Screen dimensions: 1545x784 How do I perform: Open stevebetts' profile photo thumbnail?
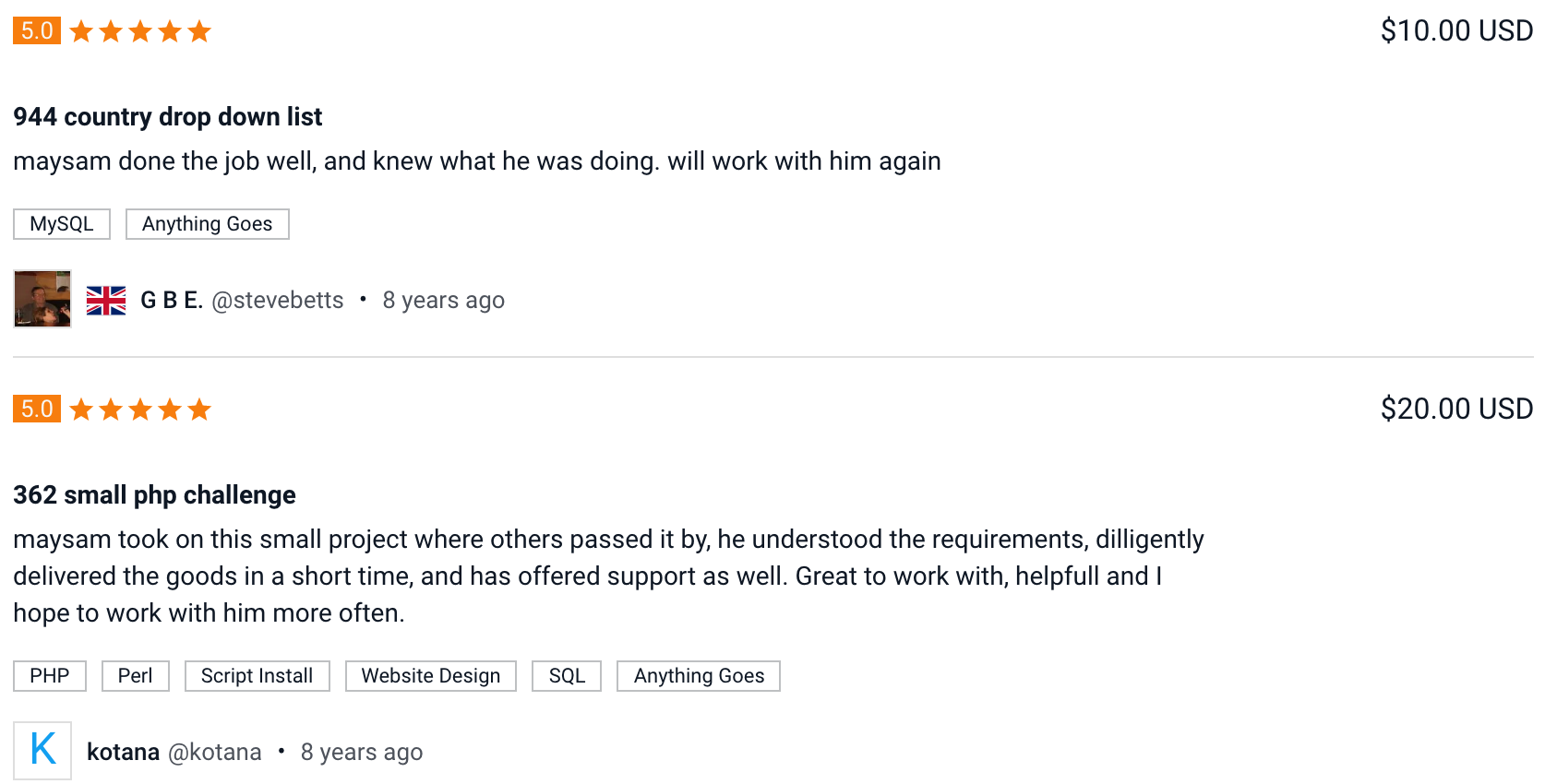42,299
